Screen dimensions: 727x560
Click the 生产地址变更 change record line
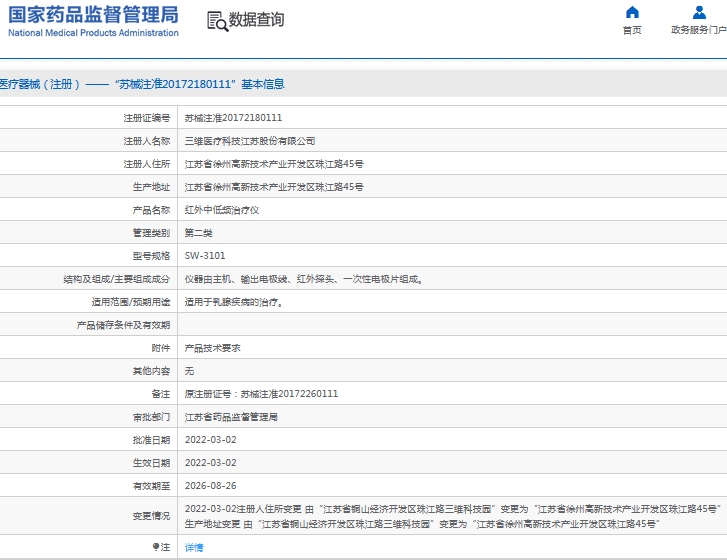[422, 524]
